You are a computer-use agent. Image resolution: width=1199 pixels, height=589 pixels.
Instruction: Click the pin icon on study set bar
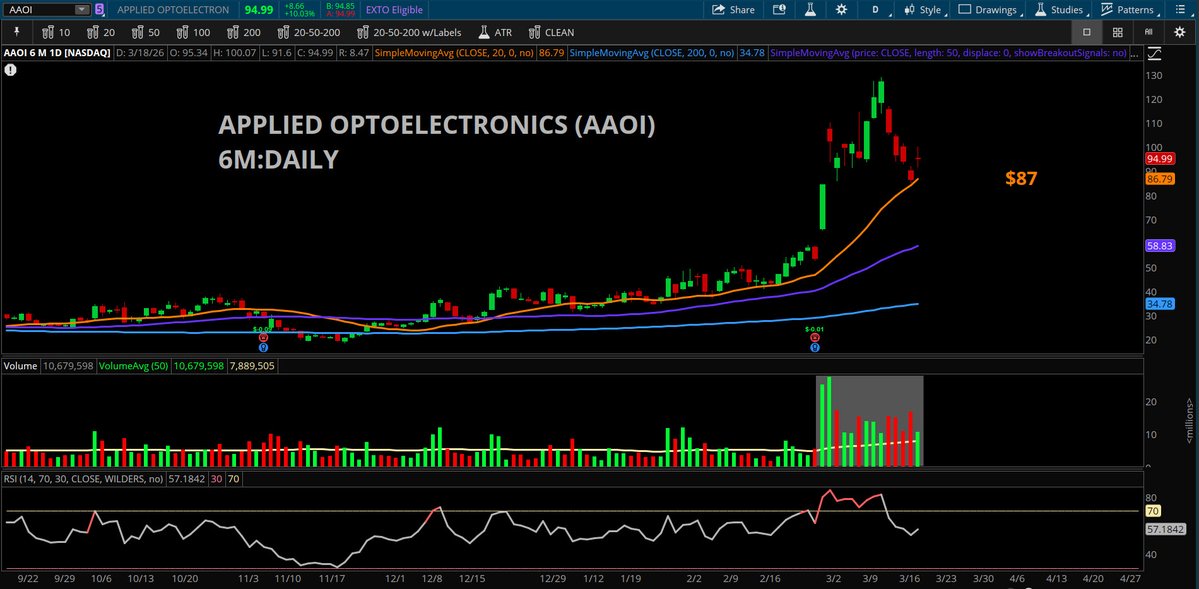tap(18, 32)
